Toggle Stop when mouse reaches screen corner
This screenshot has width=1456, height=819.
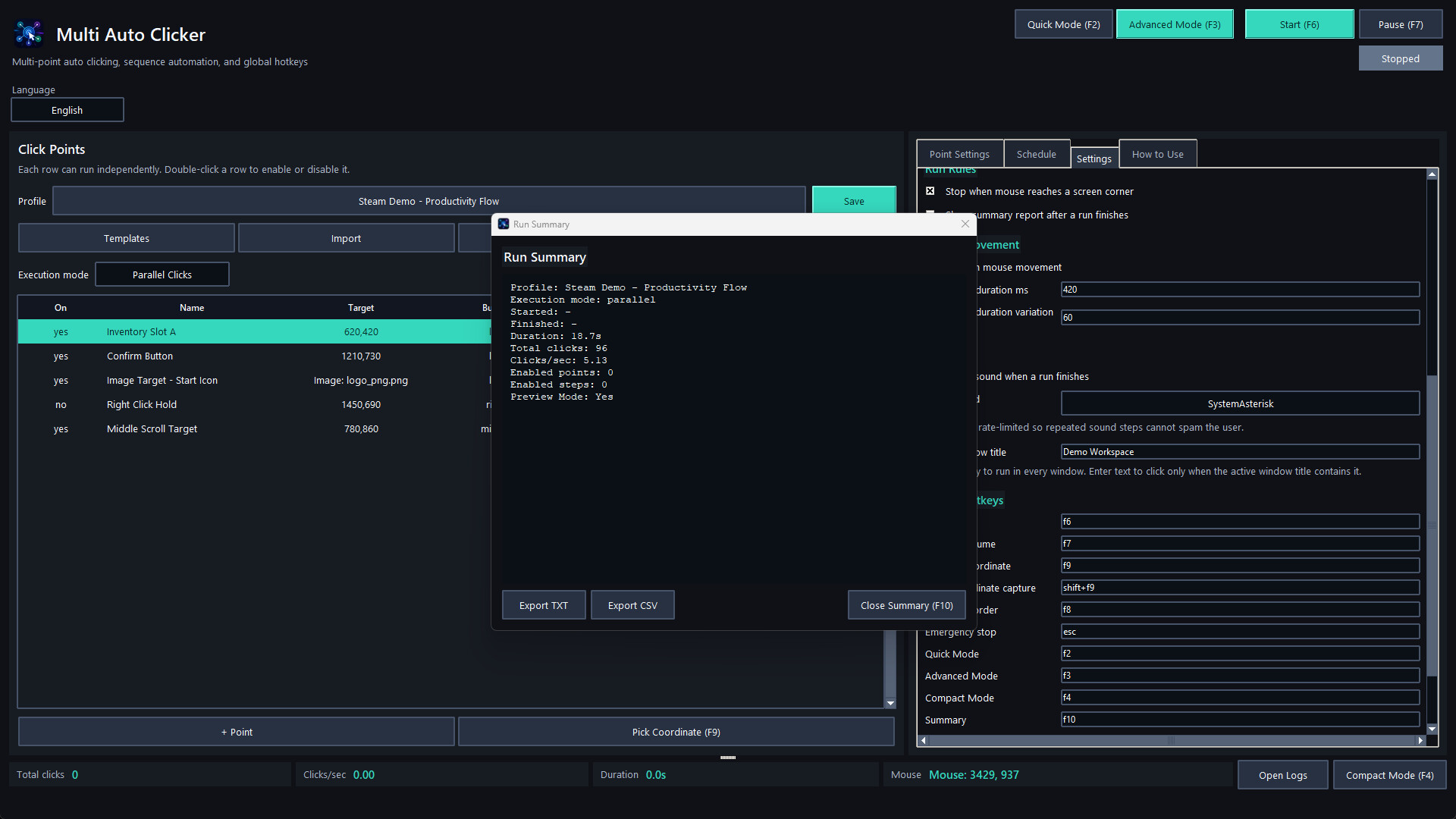930,191
